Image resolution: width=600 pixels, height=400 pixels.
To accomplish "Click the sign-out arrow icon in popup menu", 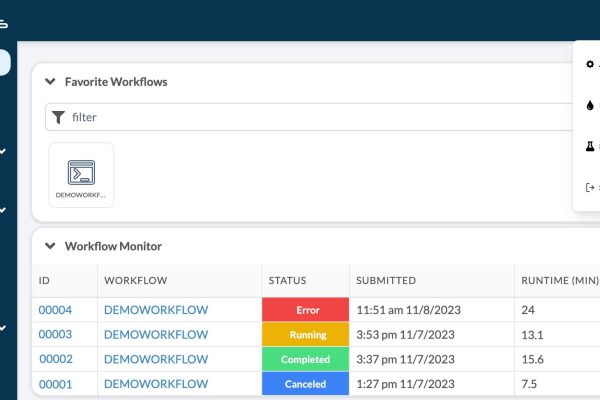I will (x=590, y=187).
